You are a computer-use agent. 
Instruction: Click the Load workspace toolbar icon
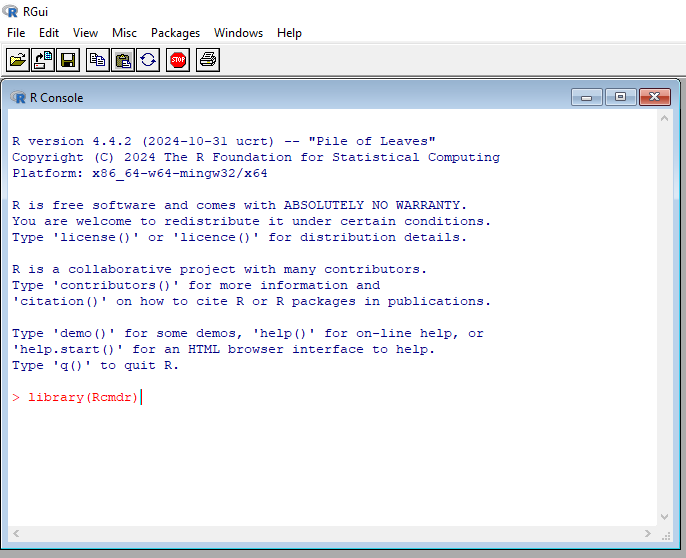coord(43,60)
